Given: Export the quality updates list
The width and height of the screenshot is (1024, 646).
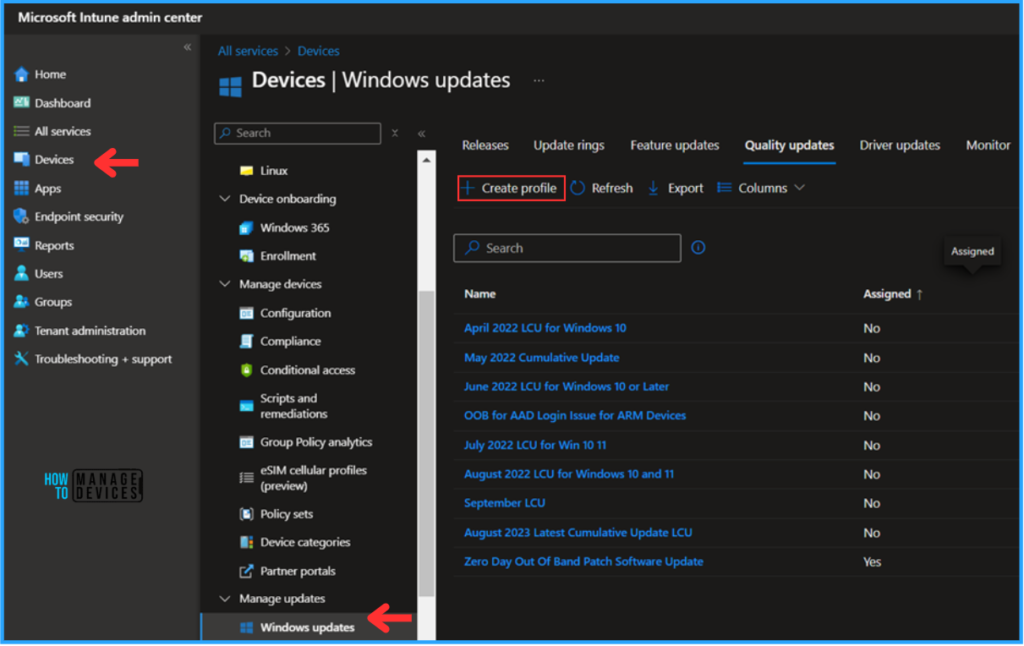Looking at the screenshot, I should [x=675, y=188].
